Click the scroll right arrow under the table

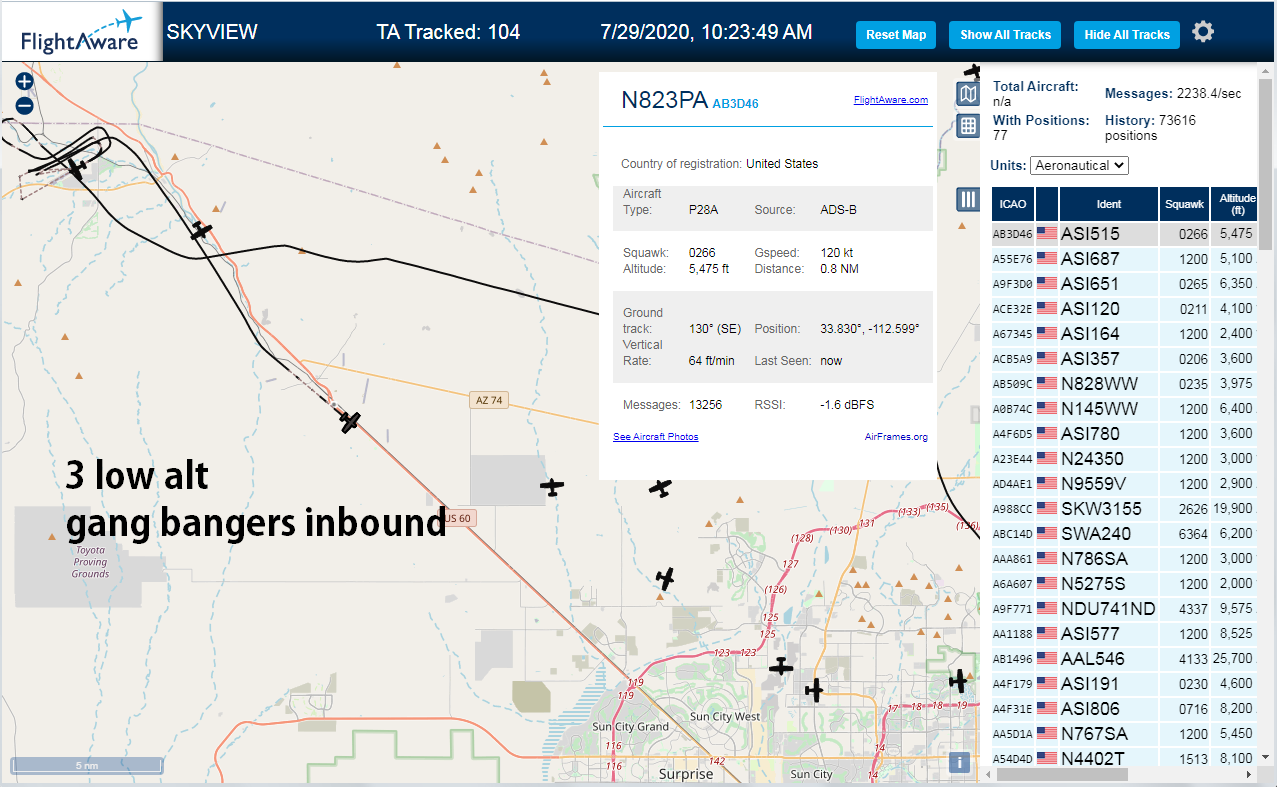(x=1248, y=775)
